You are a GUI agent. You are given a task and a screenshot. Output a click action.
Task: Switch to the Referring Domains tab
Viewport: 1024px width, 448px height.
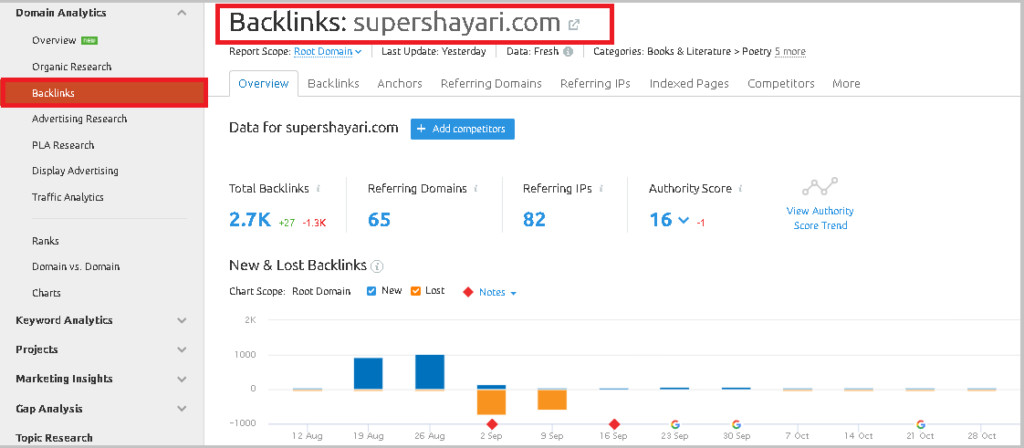coord(491,84)
